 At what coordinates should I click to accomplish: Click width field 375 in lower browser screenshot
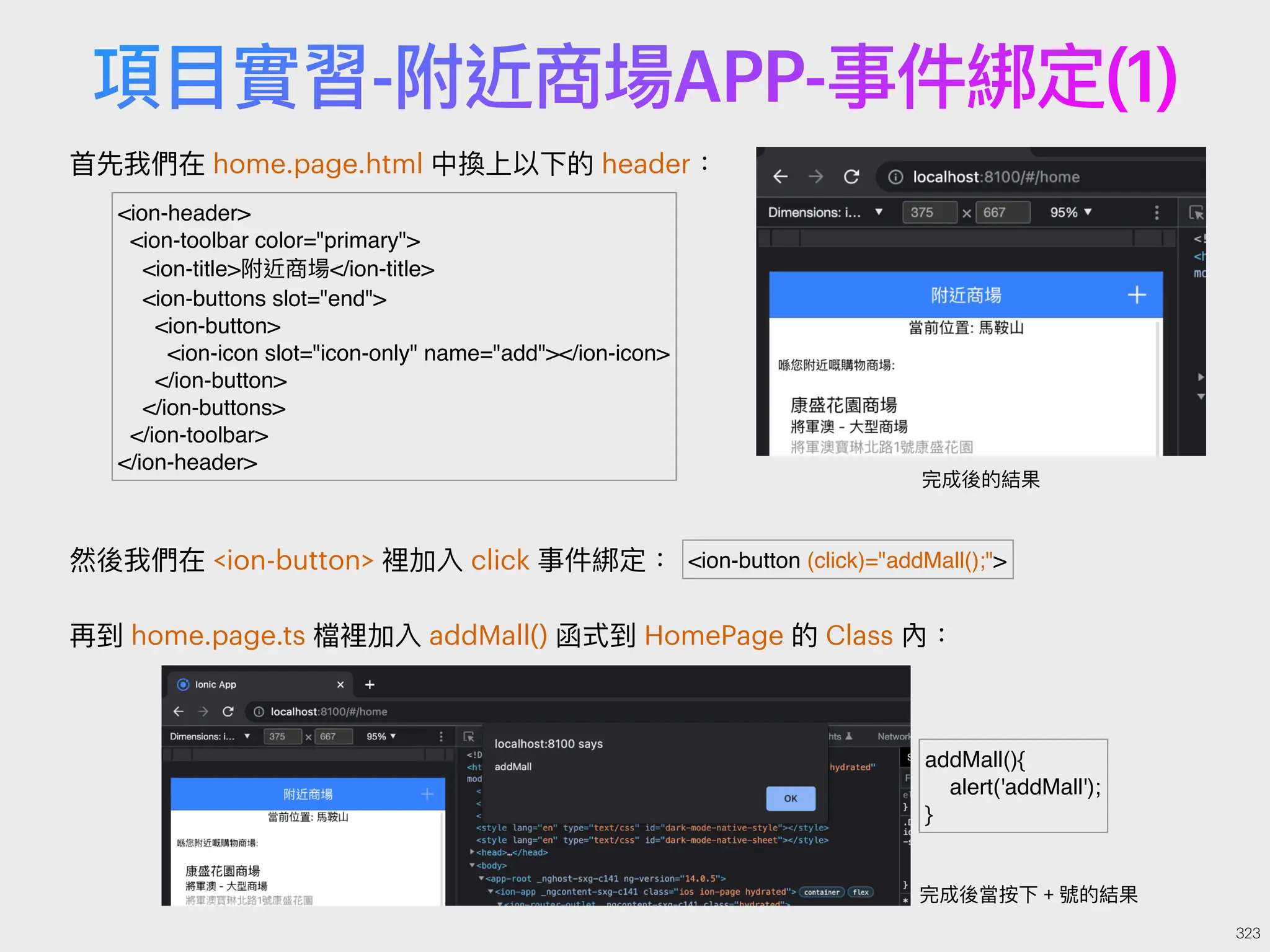(x=283, y=736)
